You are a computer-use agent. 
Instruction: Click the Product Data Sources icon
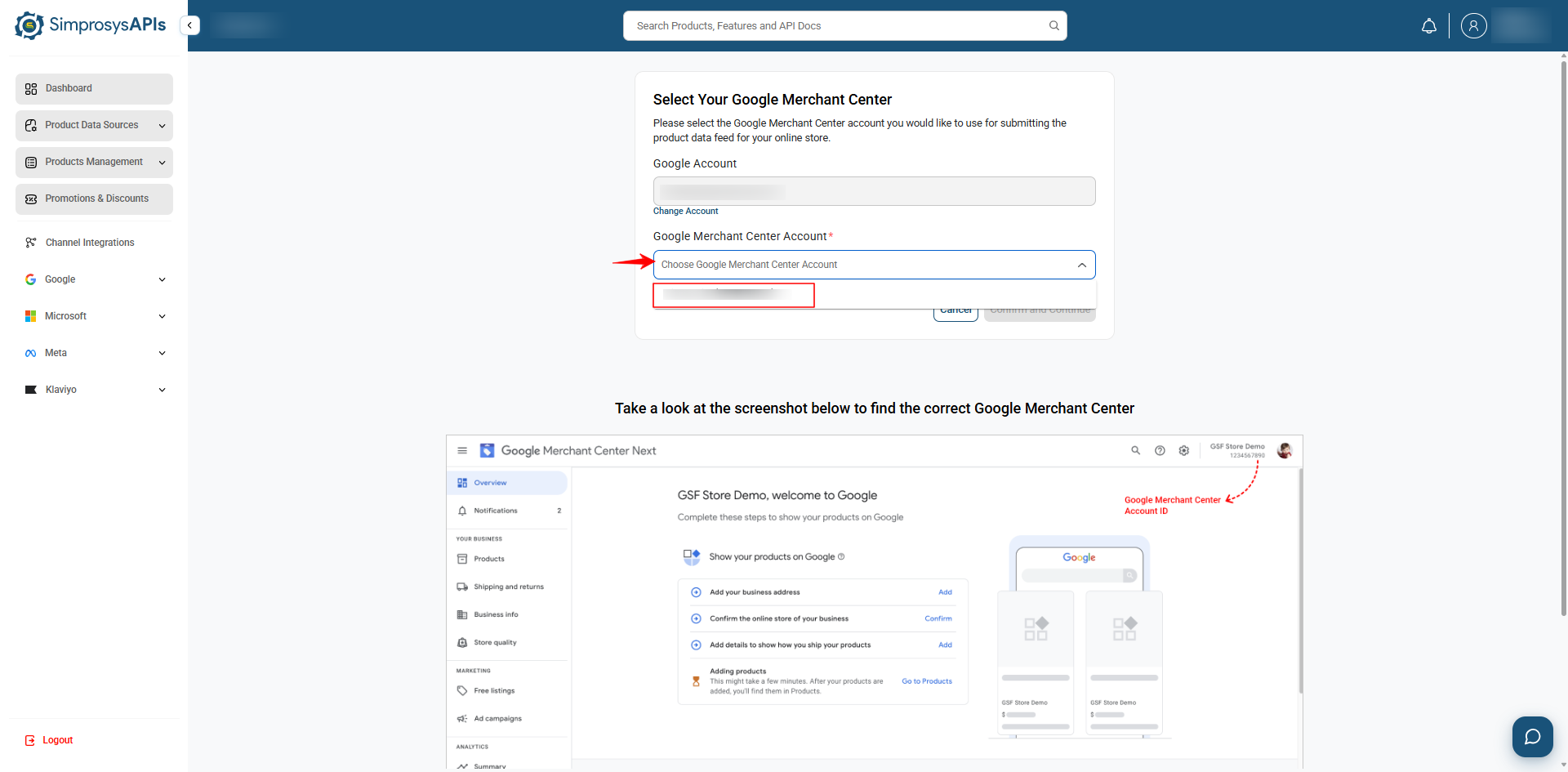[31, 126]
